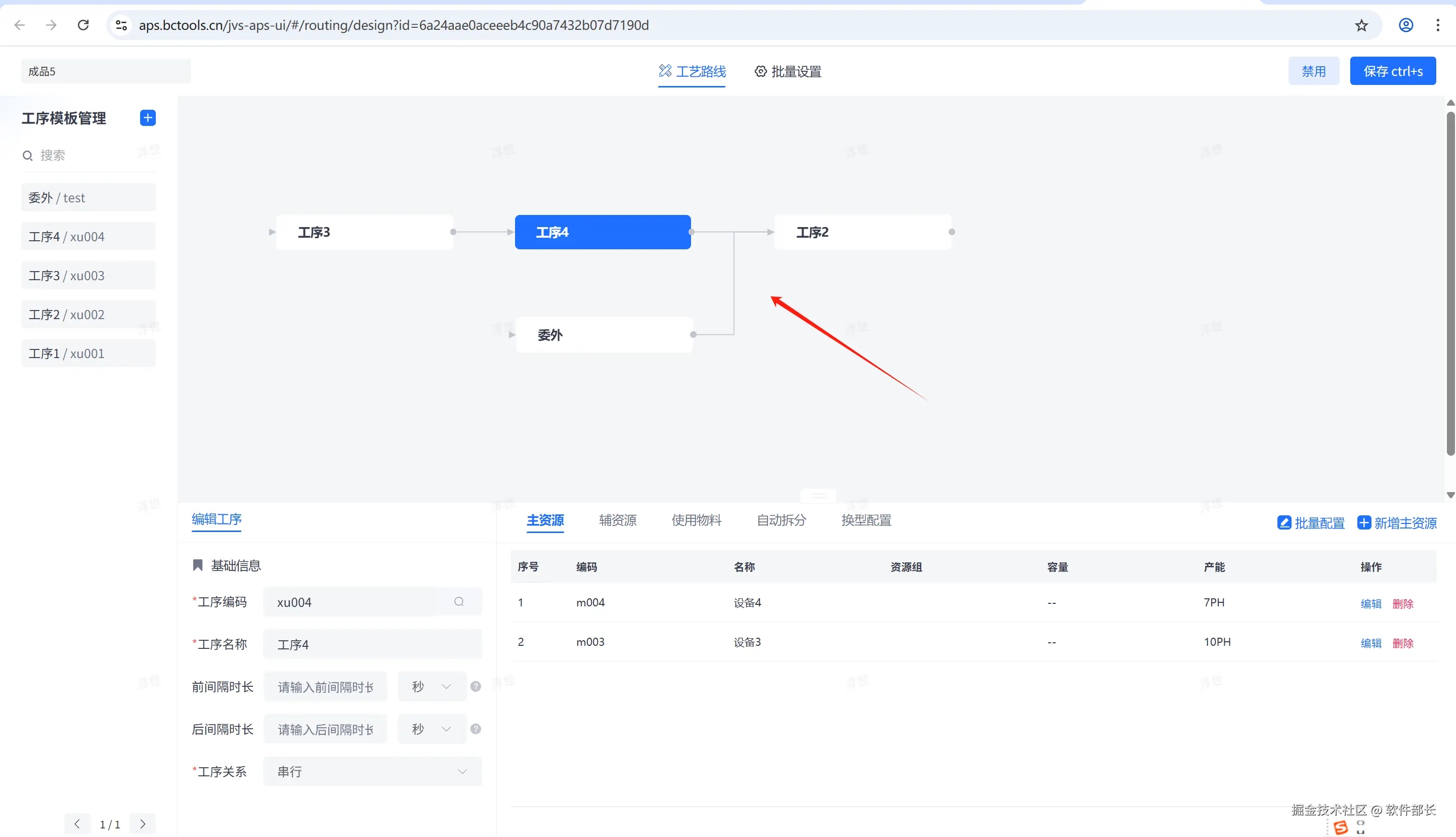Open the browser profile icon
This screenshot has height=837, width=1456.
pyautogui.click(x=1406, y=25)
